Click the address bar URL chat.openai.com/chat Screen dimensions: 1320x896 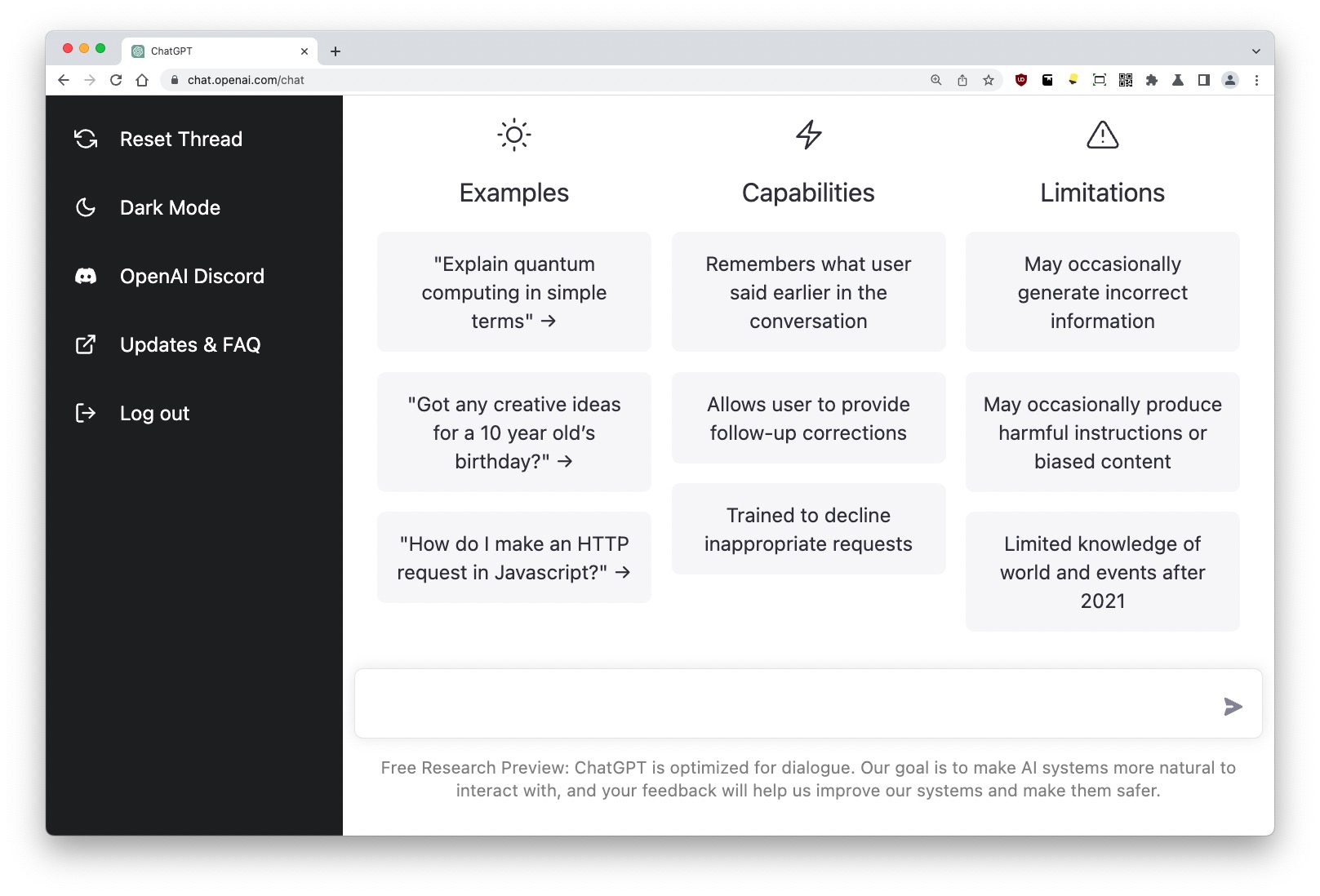(246, 80)
